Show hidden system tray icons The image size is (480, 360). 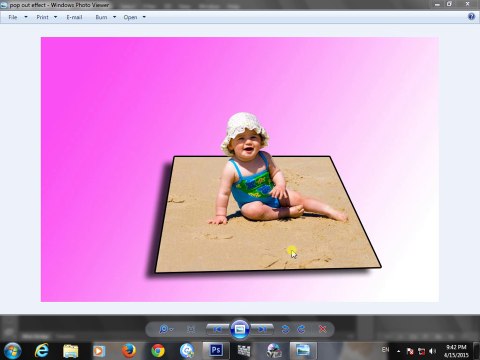coord(399,351)
